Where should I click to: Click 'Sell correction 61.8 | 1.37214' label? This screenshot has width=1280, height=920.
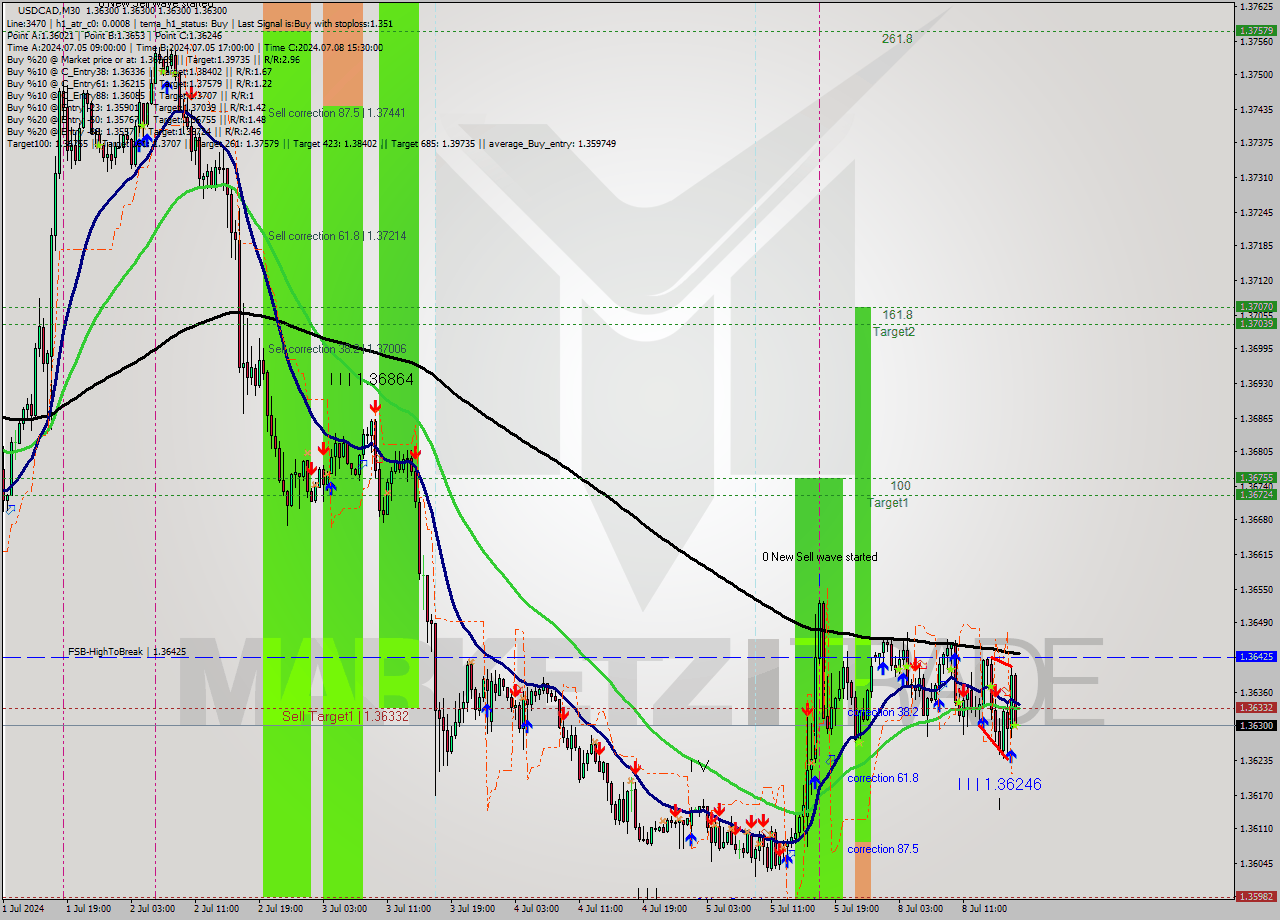click(337, 236)
